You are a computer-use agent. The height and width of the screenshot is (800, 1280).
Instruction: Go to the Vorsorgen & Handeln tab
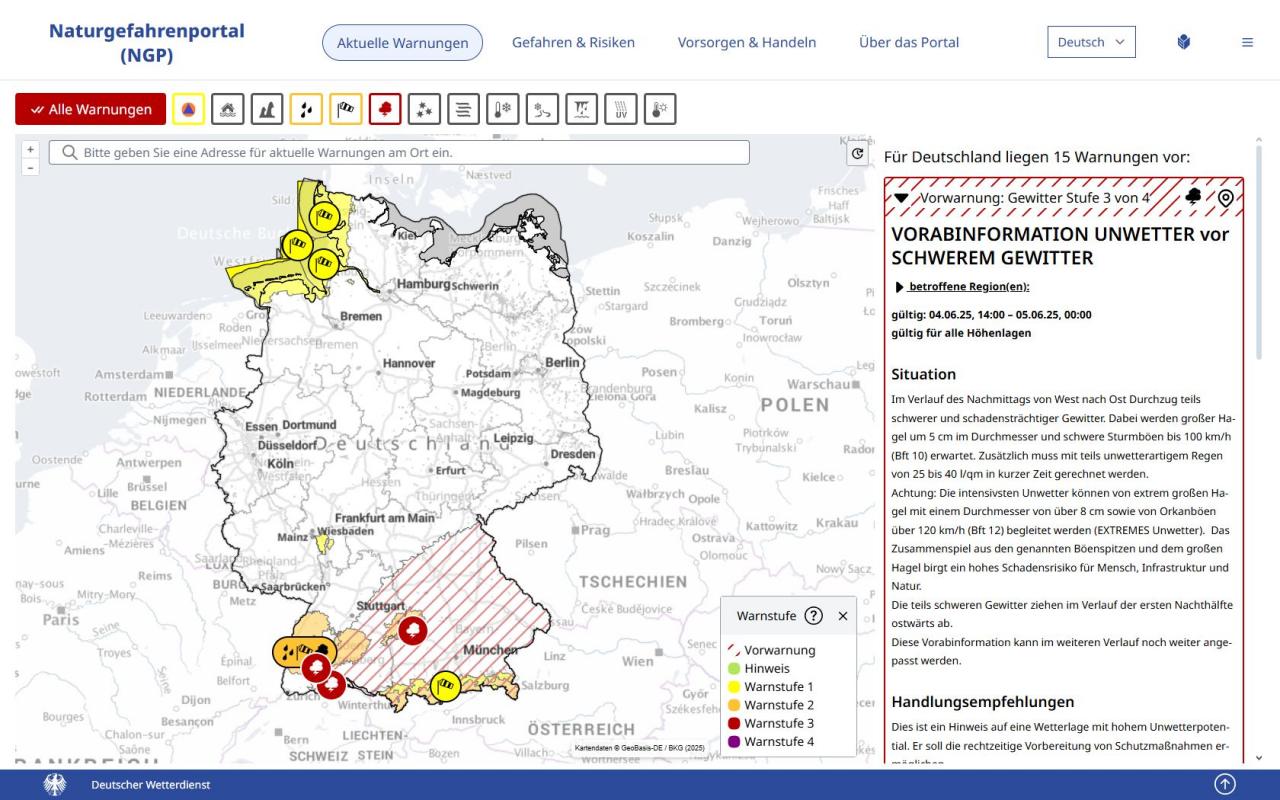(x=747, y=42)
